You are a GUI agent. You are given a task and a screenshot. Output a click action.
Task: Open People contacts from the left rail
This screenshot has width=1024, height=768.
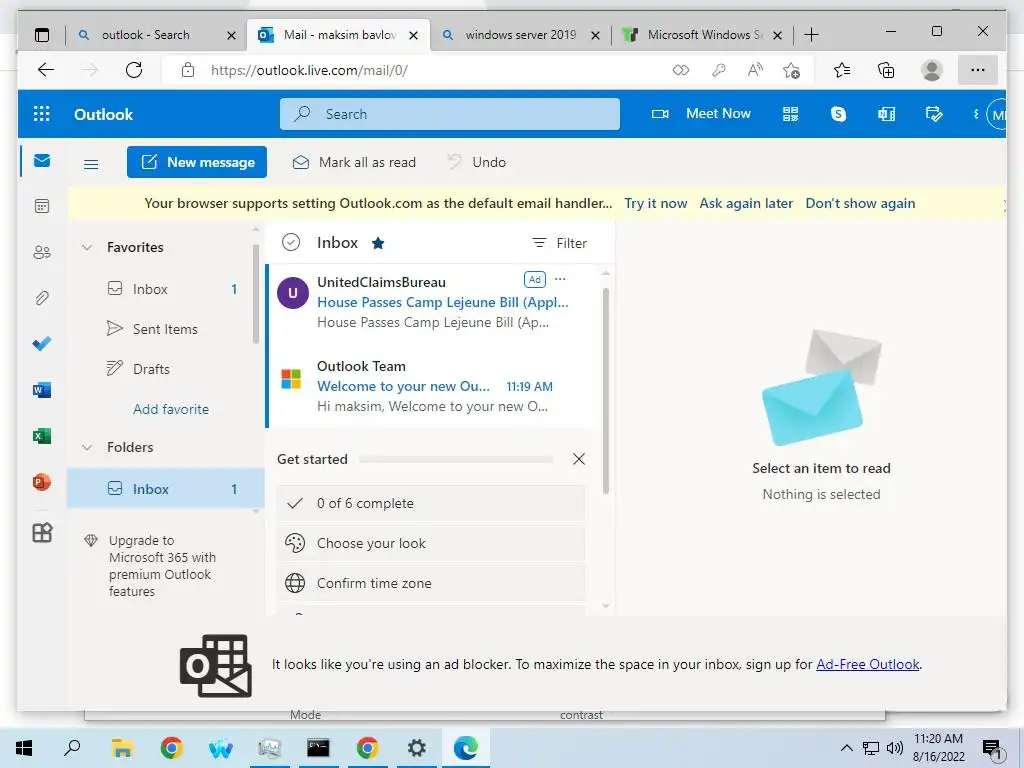42,252
